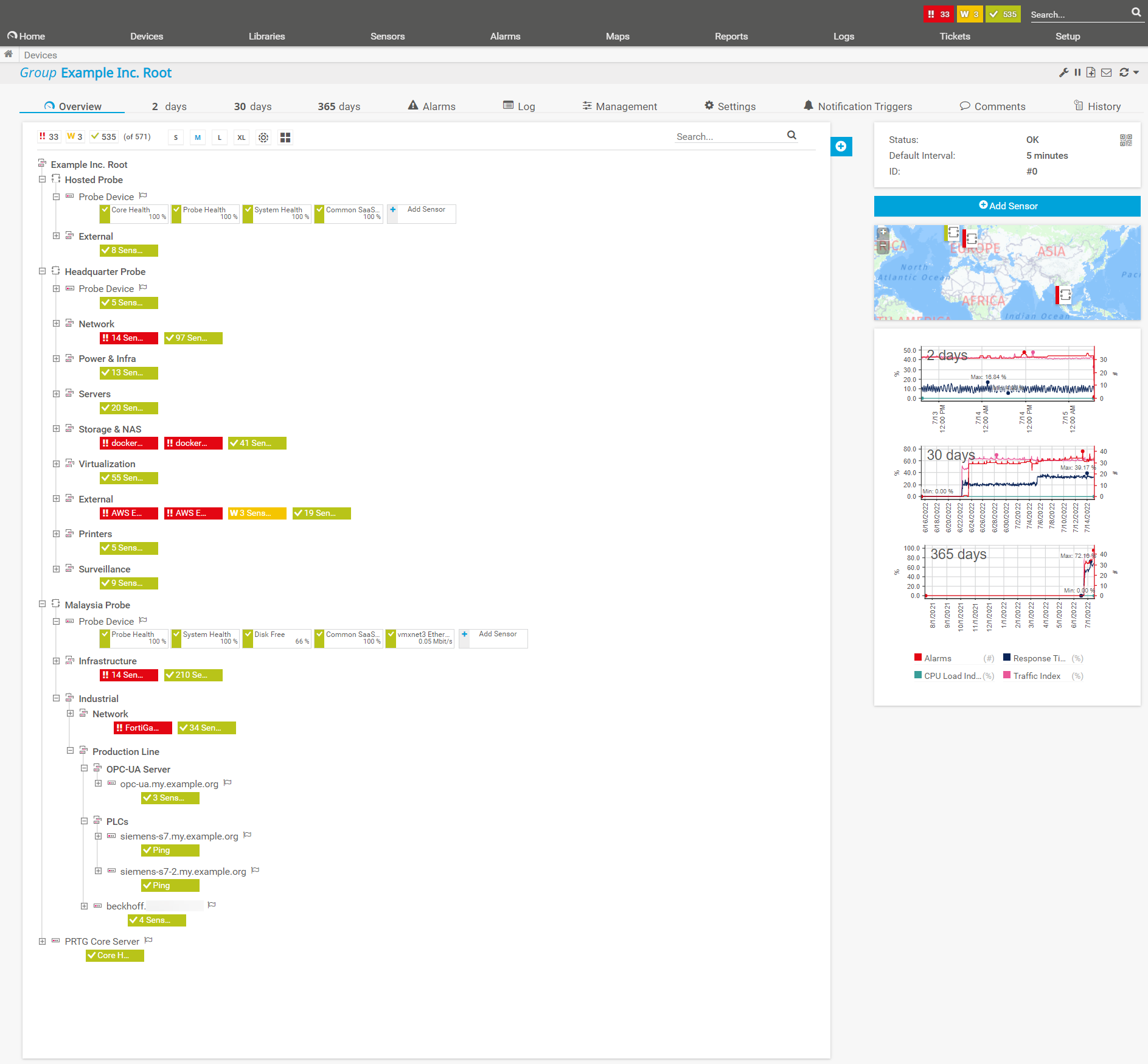Switch the device tree to XL size
The width and height of the screenshot is (1148, 1064).
tap(241, 137)
